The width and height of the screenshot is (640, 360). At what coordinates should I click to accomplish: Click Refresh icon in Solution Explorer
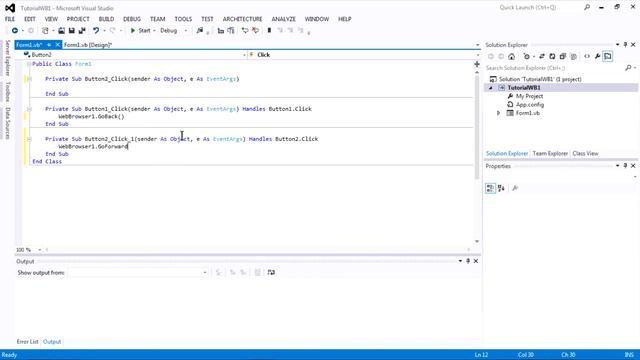(x=552, y=56)
